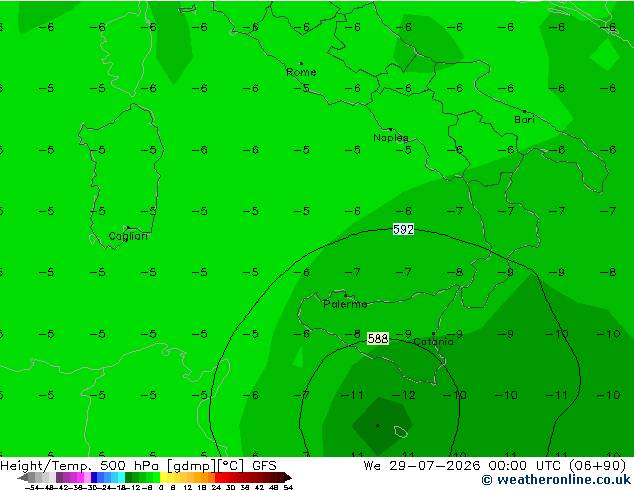Click the yellow swatch in temperature legend
Screen dimensions: 634x490
[x=163, y=477]
